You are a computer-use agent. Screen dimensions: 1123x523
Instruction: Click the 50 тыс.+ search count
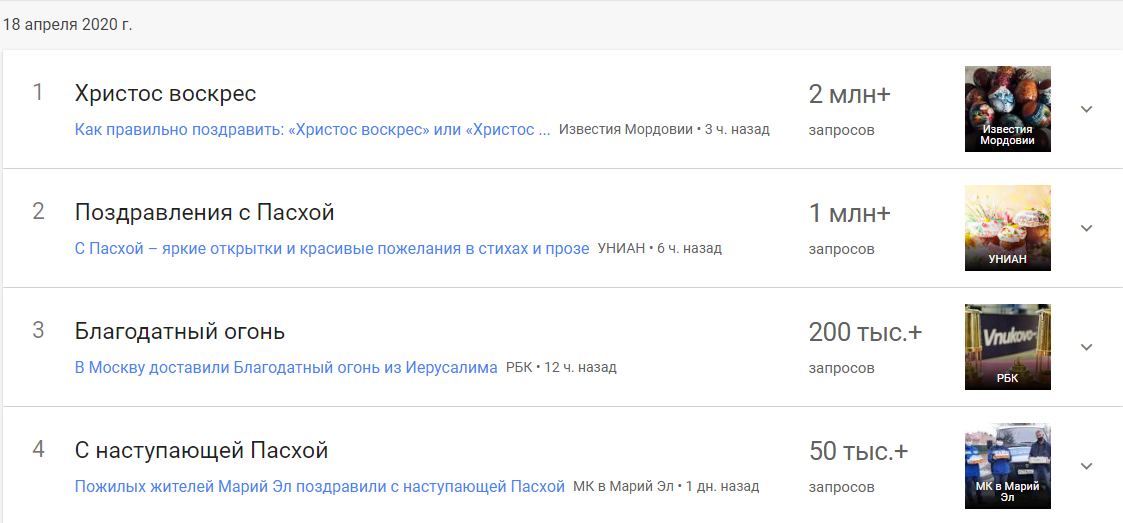click(859, 451)
